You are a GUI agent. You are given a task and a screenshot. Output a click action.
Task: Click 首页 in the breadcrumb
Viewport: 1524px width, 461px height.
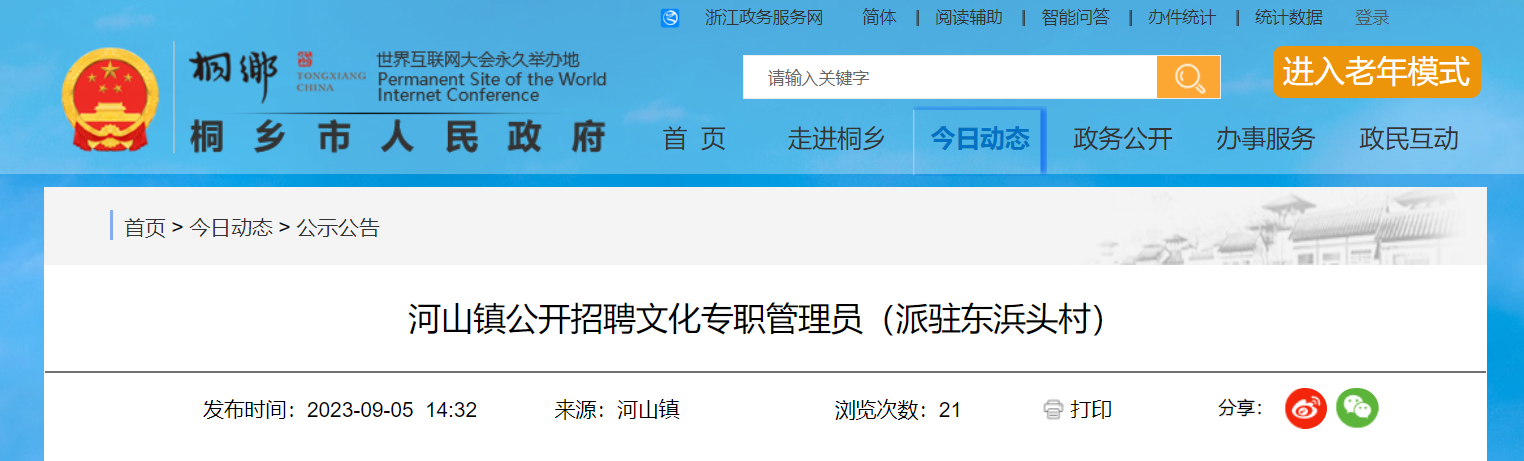click(145, 227)
